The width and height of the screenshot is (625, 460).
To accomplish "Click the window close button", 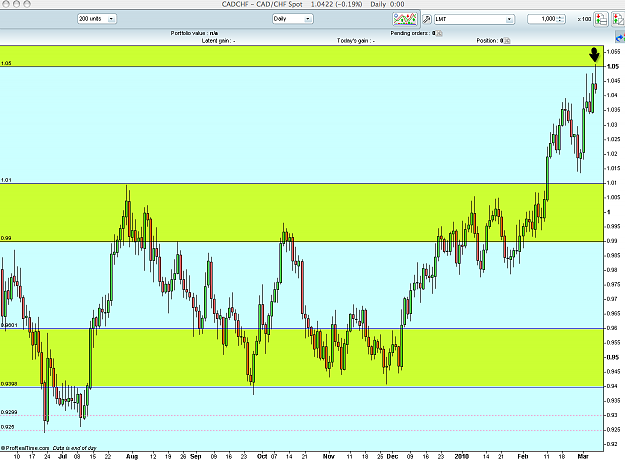I will (x=6, y=4).
